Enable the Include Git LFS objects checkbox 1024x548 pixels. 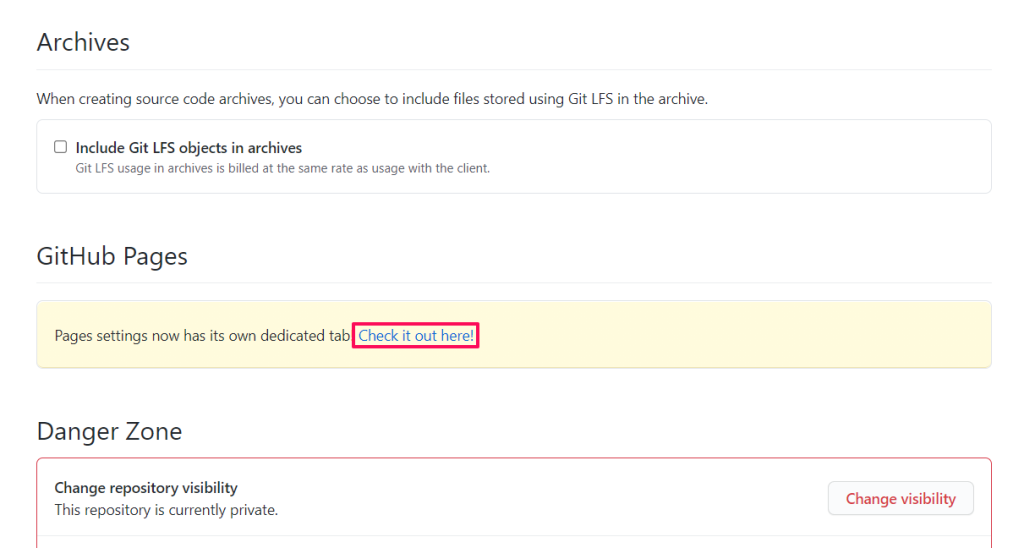tap(61, 147)
